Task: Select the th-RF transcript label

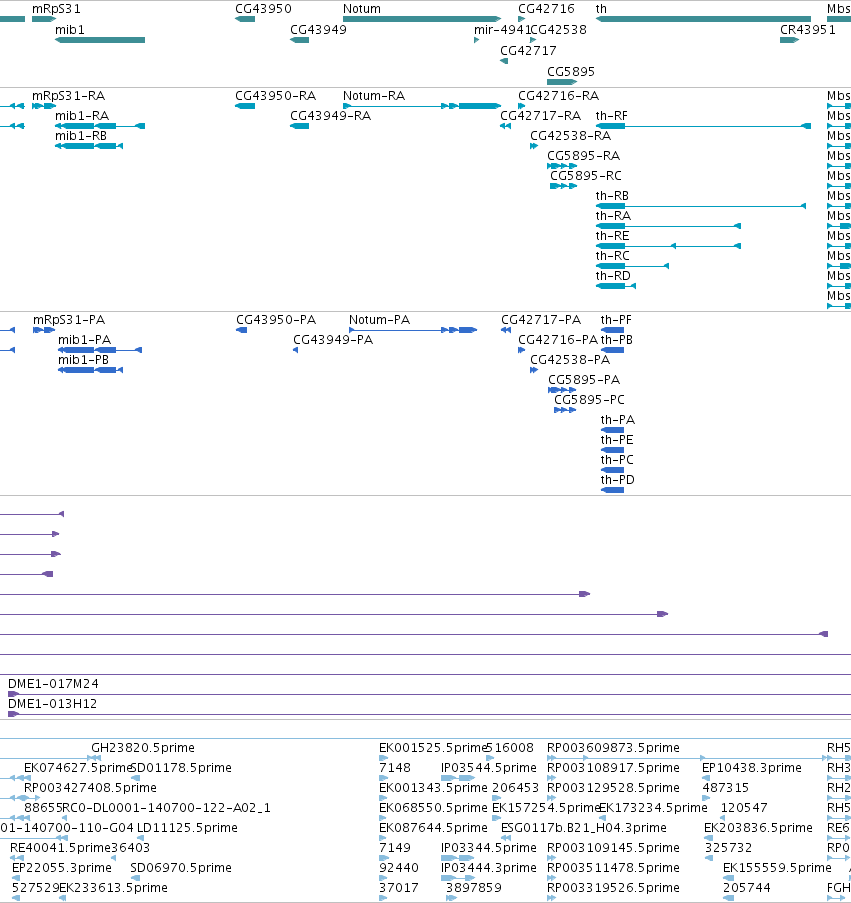Action: (x=611, y=116)
